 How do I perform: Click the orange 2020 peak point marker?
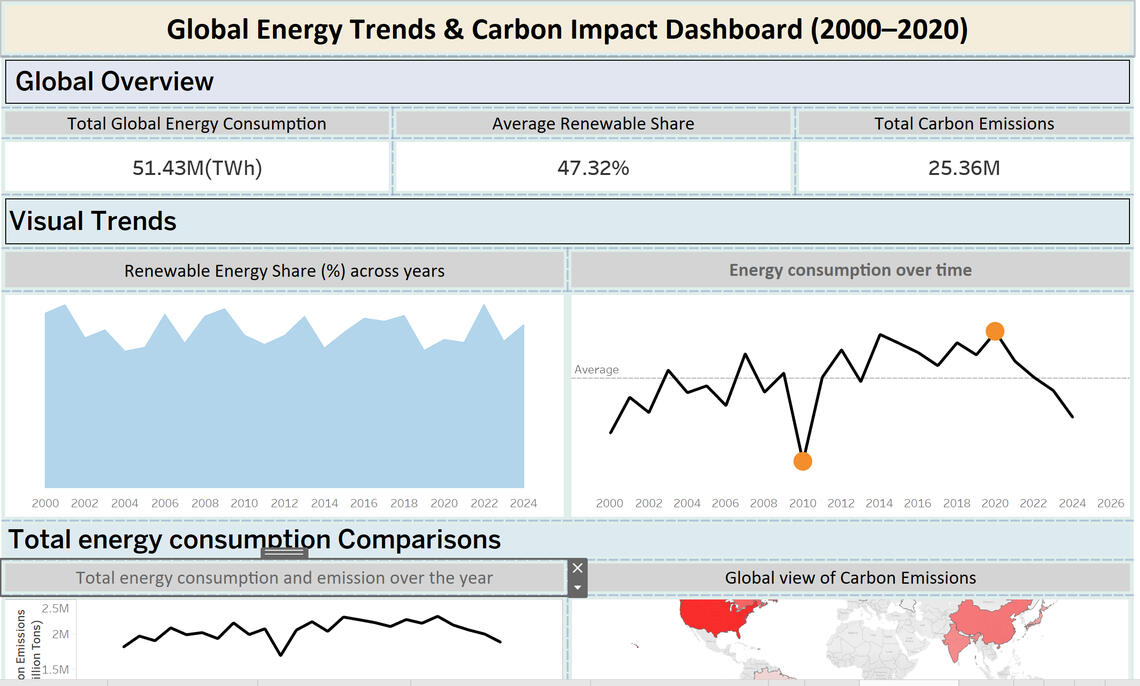click(994, 331)
